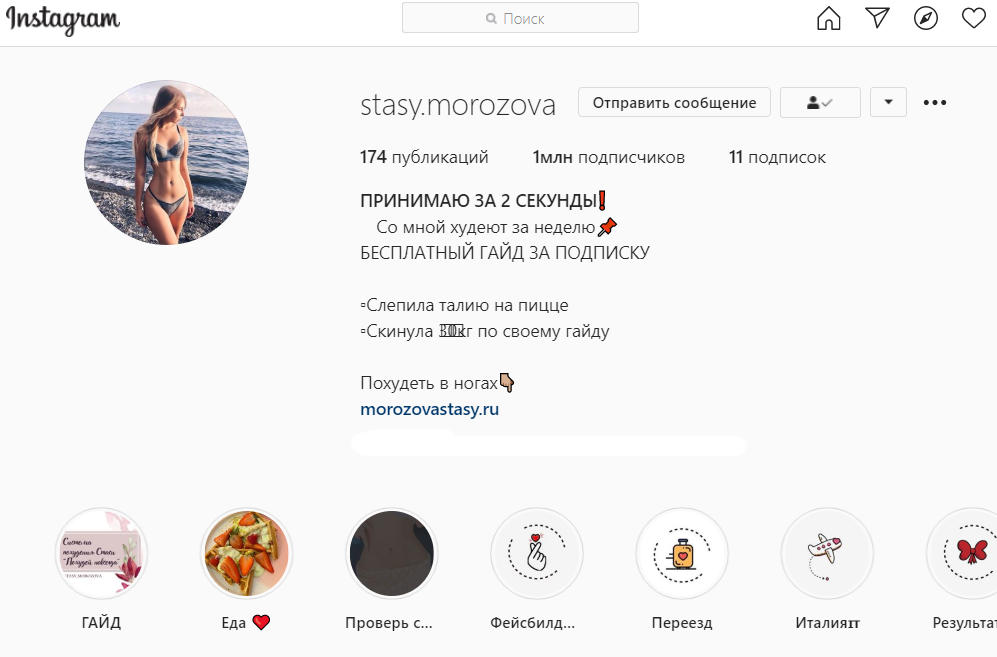Open the activity heart icon
The height and width of the screenshot is (657, 997).
click(973, 18)
